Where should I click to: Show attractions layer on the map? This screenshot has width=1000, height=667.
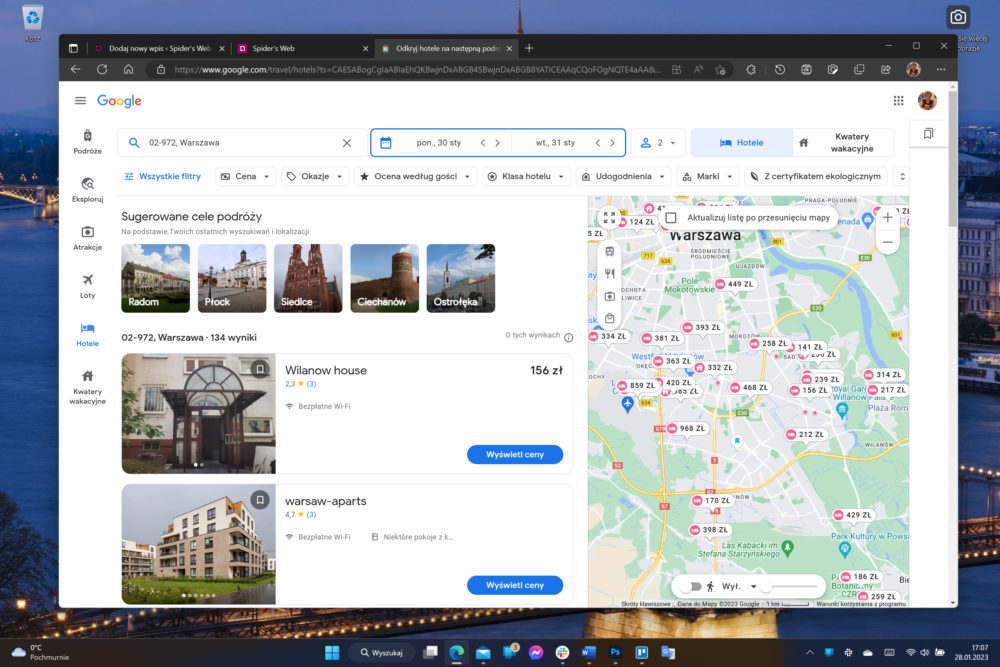610,296
